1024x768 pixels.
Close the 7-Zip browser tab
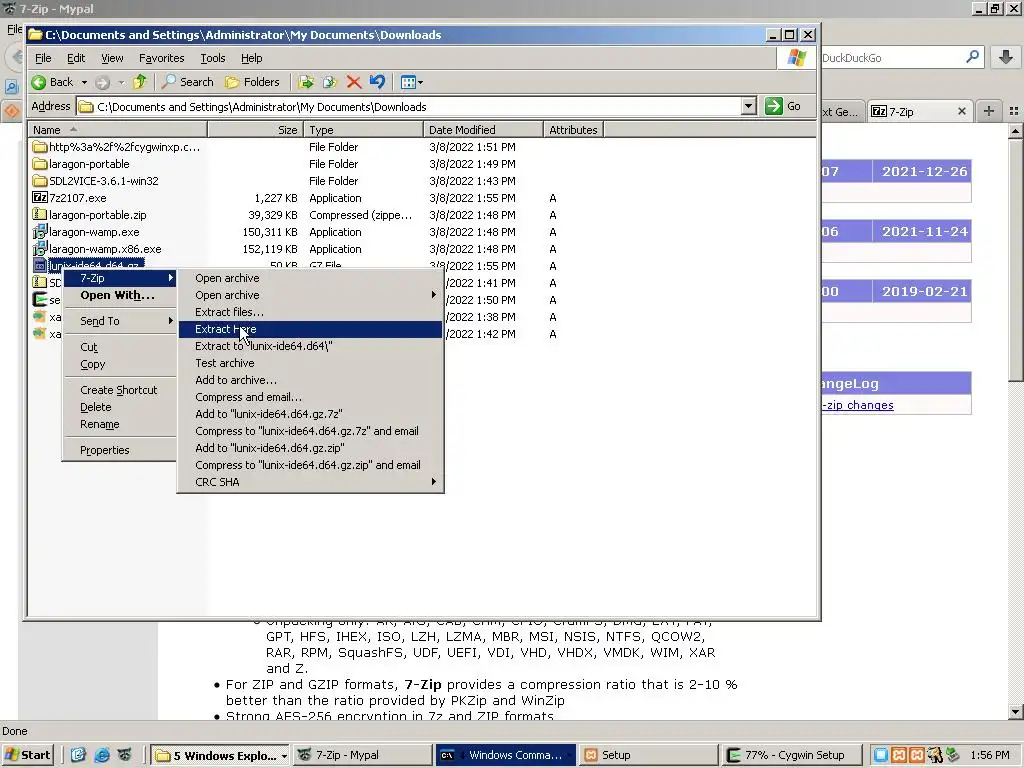point(961,112)
